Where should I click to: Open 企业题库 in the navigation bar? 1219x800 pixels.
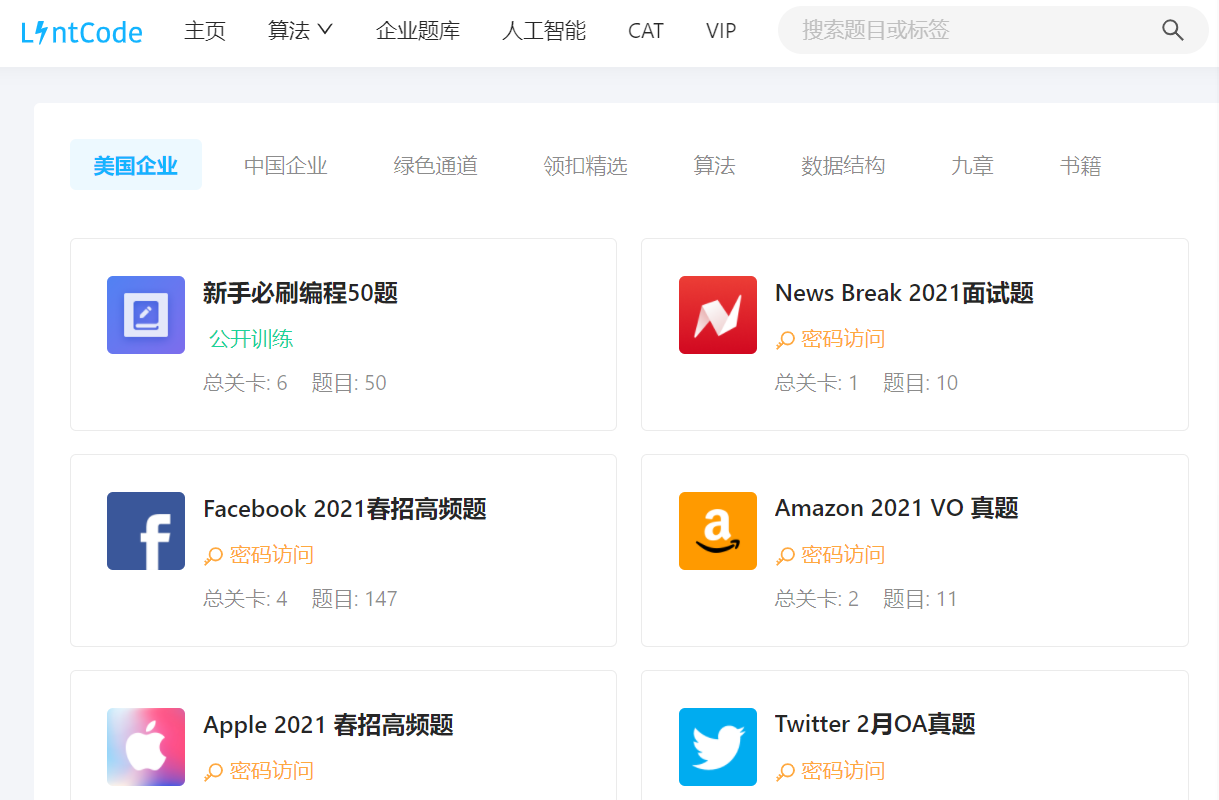click(x=418, y=31)
